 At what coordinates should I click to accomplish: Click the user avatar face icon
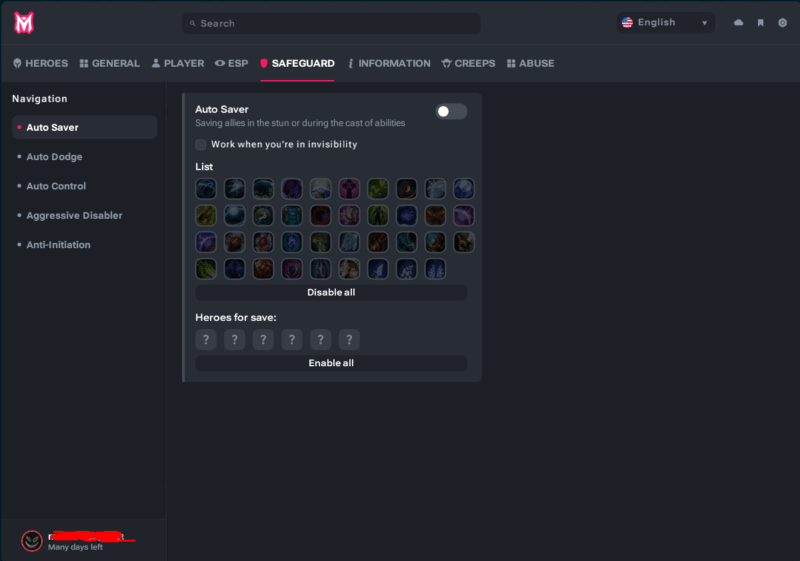click(32, 541)
